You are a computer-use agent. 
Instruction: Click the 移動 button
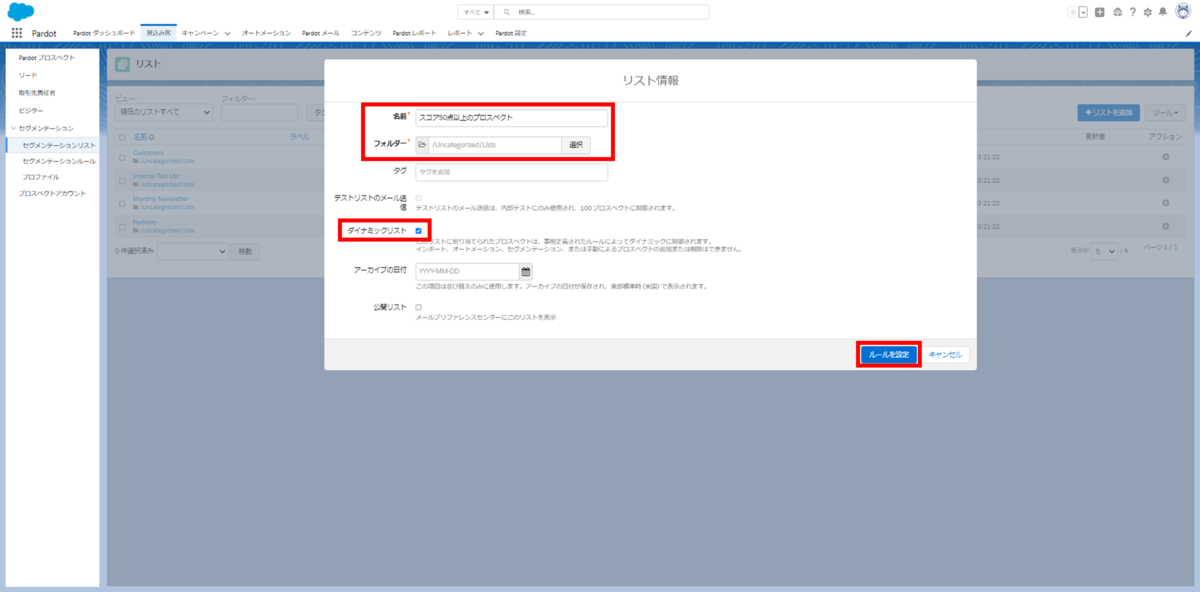pos(246,251)
